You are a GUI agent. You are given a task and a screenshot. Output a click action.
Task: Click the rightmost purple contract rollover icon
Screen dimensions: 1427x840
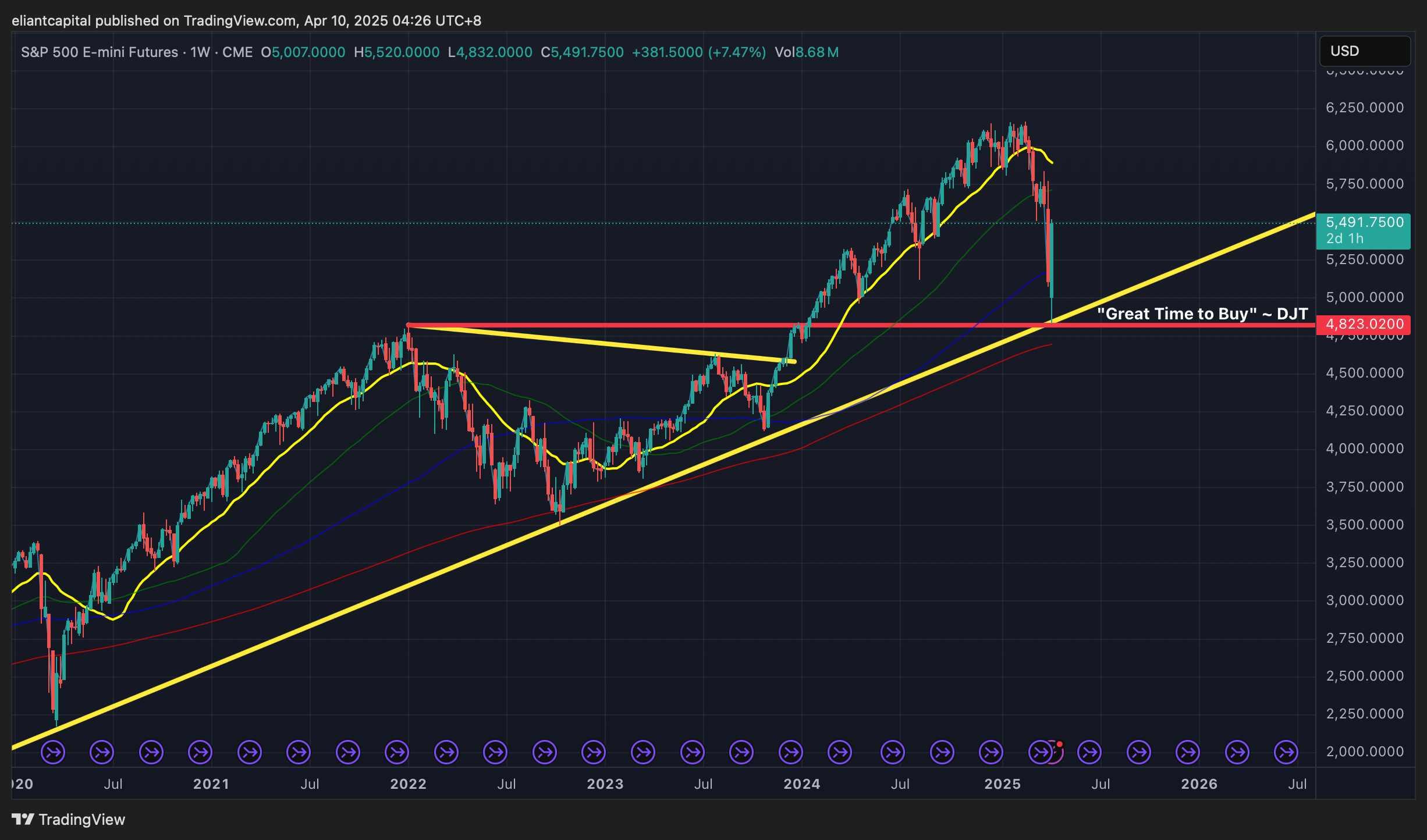coord(1286,752)
